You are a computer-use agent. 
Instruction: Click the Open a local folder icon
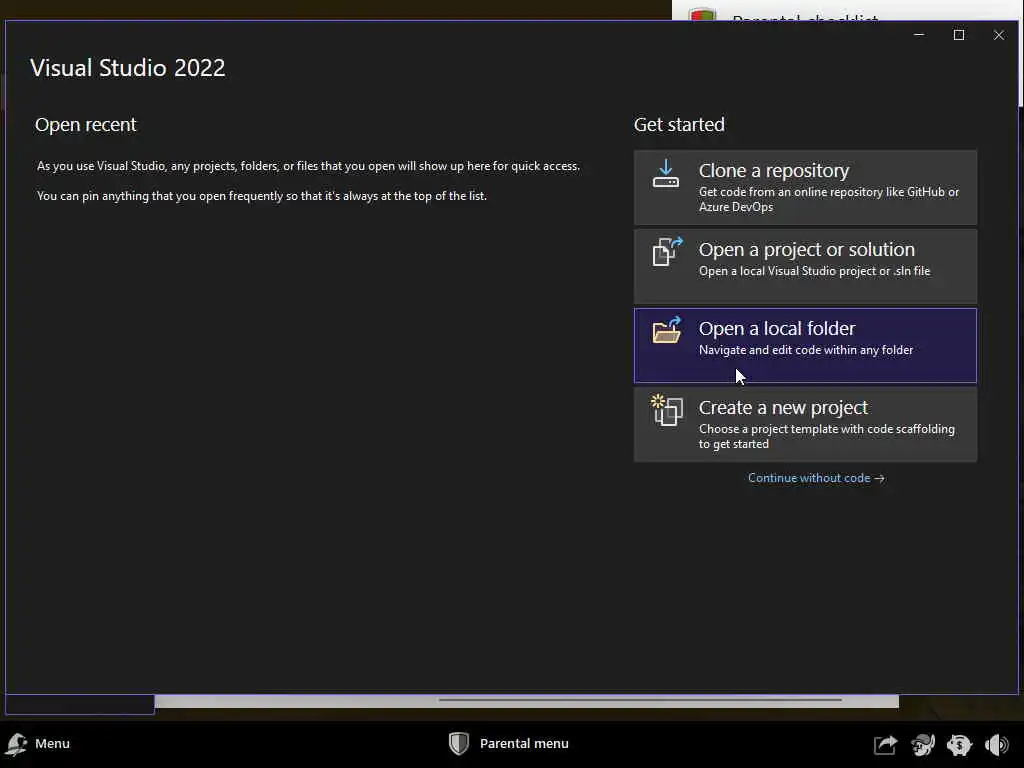click(667, 330)
